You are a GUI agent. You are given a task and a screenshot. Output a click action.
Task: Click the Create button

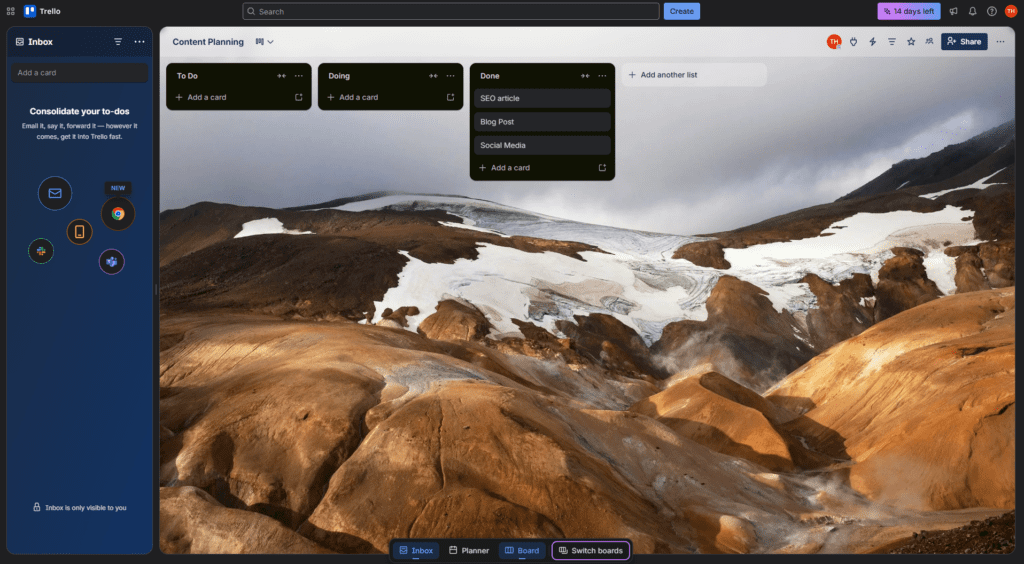[x=681, y=11]
